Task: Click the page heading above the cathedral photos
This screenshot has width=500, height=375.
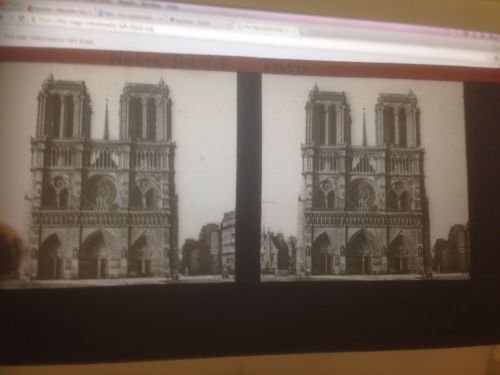Action: point(208,62)
